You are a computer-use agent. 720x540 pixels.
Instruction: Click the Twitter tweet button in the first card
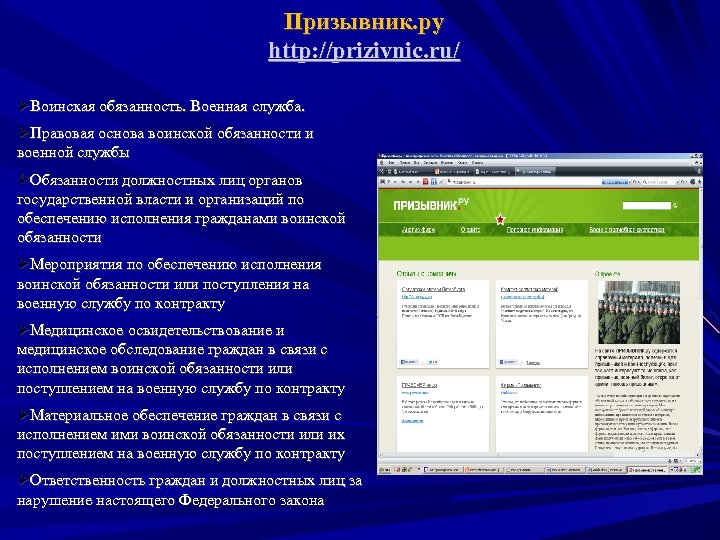tap(432, 362)
